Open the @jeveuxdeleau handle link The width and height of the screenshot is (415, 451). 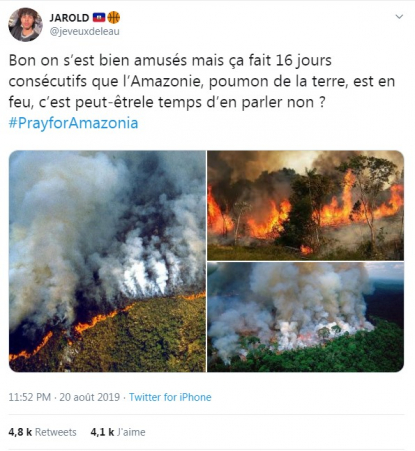click(84, 32)
